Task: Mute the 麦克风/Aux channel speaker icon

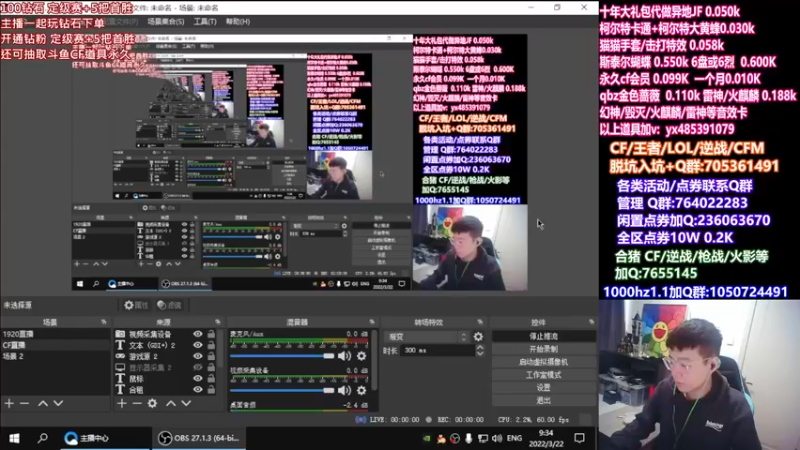Action: tap(344, 356)
